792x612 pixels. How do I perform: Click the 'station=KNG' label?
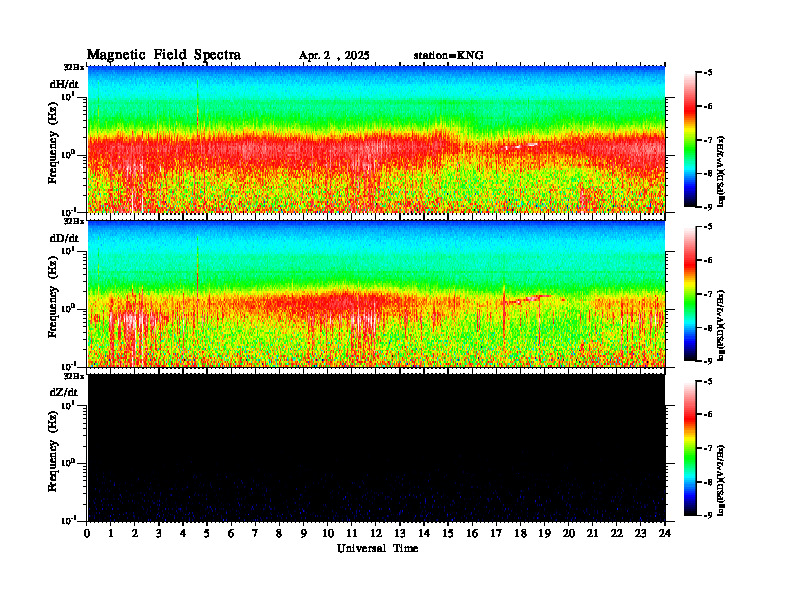tap(448, 55)
